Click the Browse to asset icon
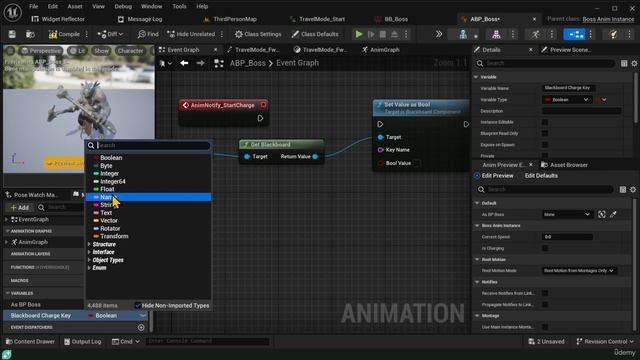 pos(30,34)
